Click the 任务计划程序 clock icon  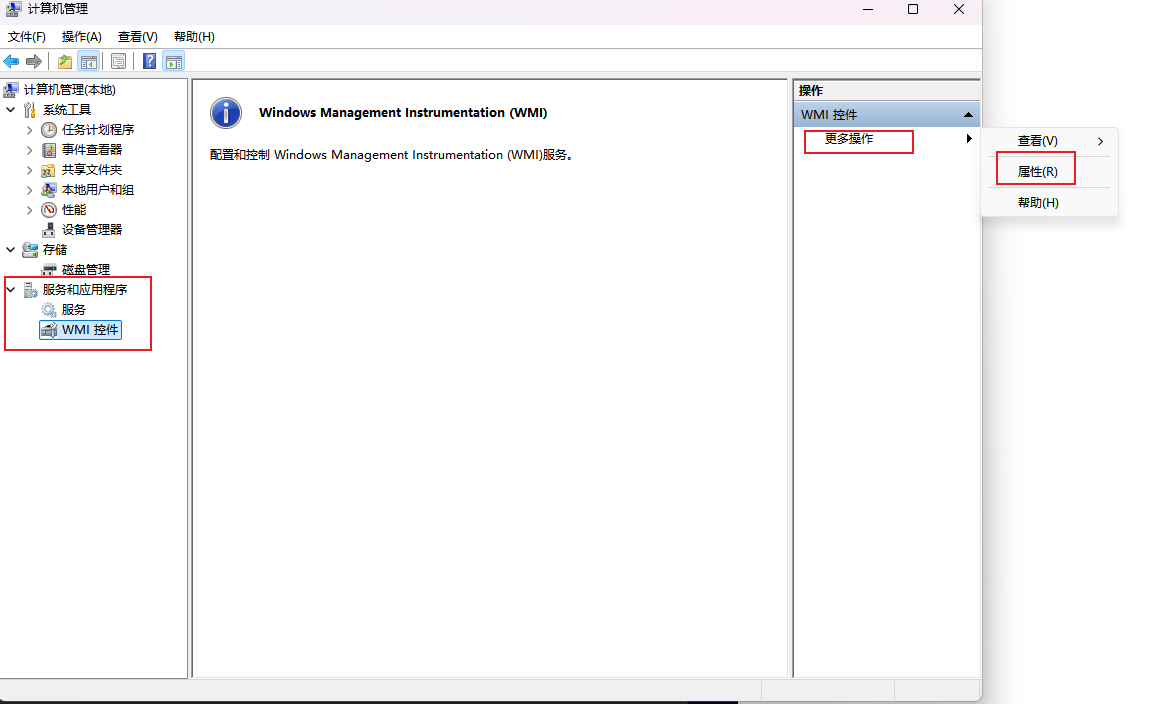(49, 130)
